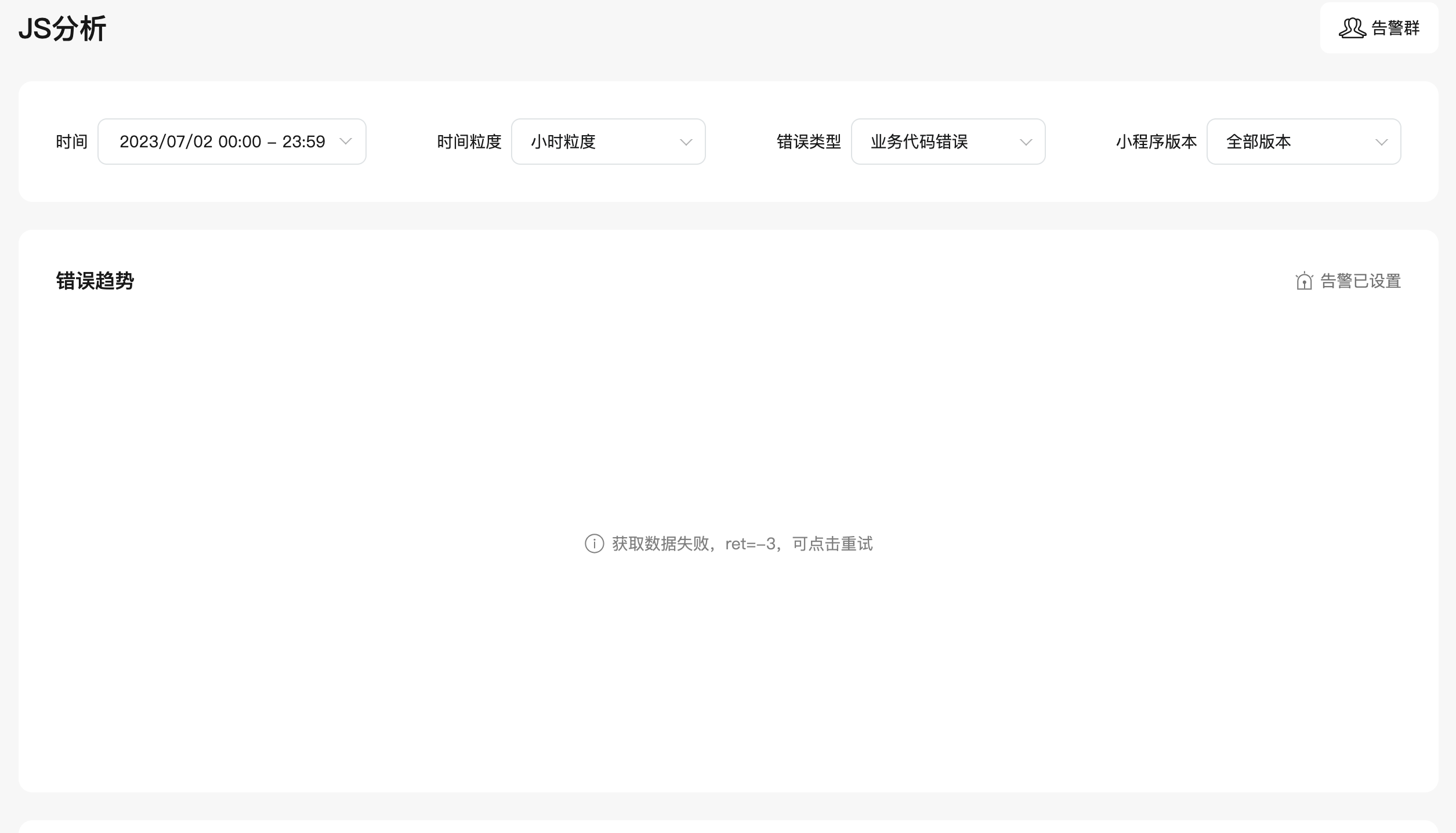Click the info circle icon in error message
This screenshot has width=1456, height=833.
click(594, 544)
